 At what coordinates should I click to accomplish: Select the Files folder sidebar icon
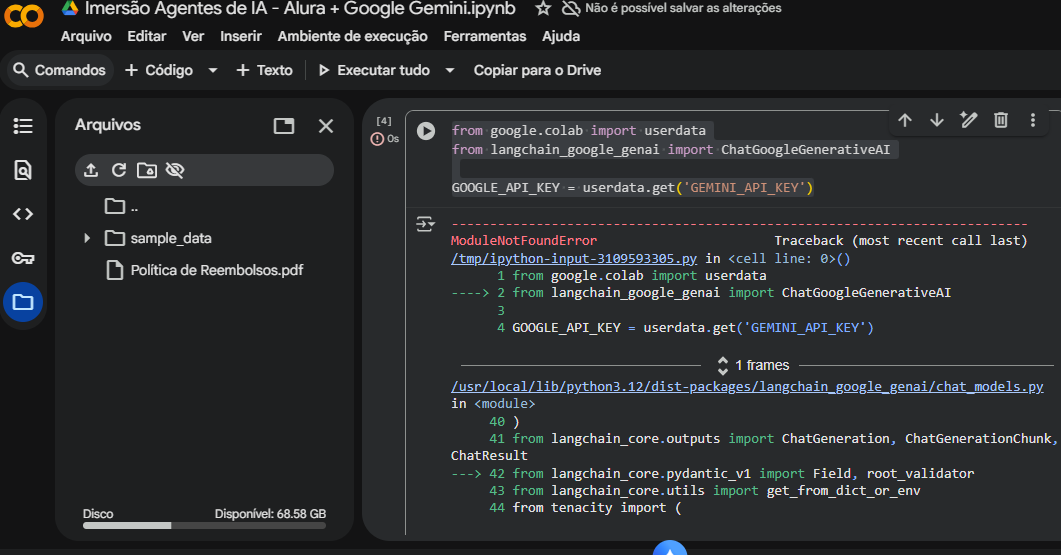(23, 302)
